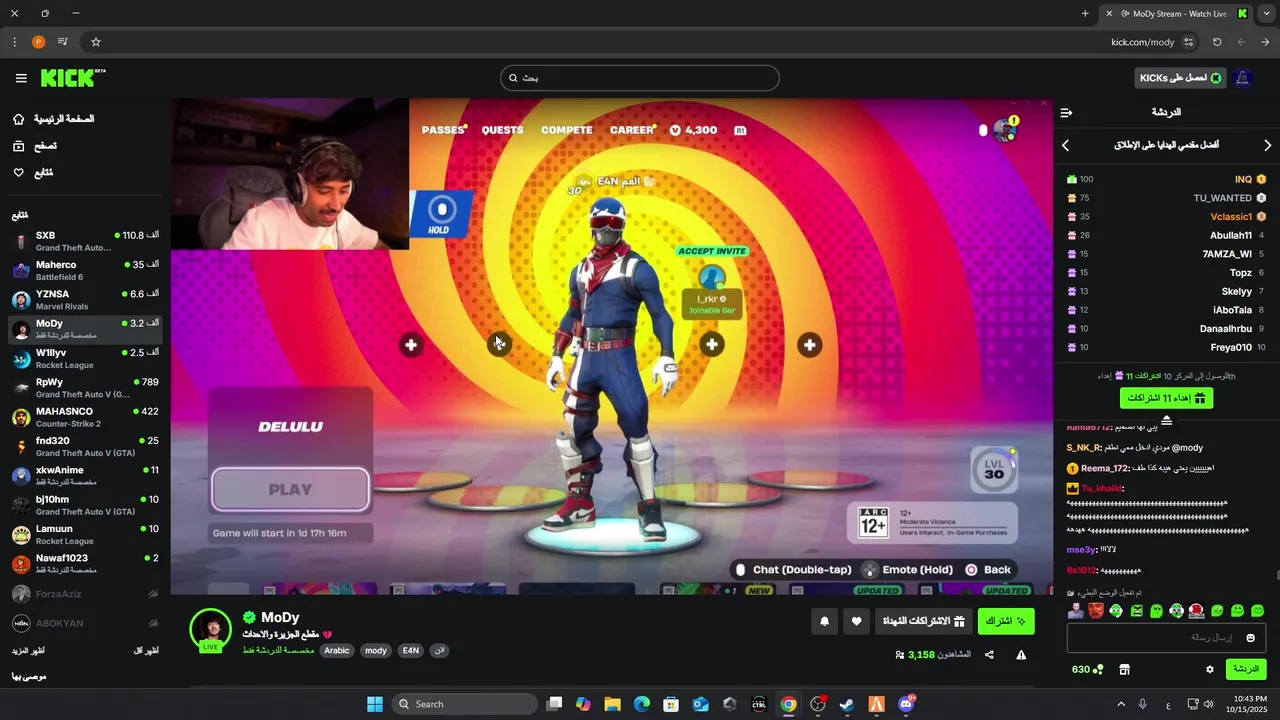Open Microsoft Edge from taskbar
The height and width of the screenshot is (720, 1280).
(642, 704)
